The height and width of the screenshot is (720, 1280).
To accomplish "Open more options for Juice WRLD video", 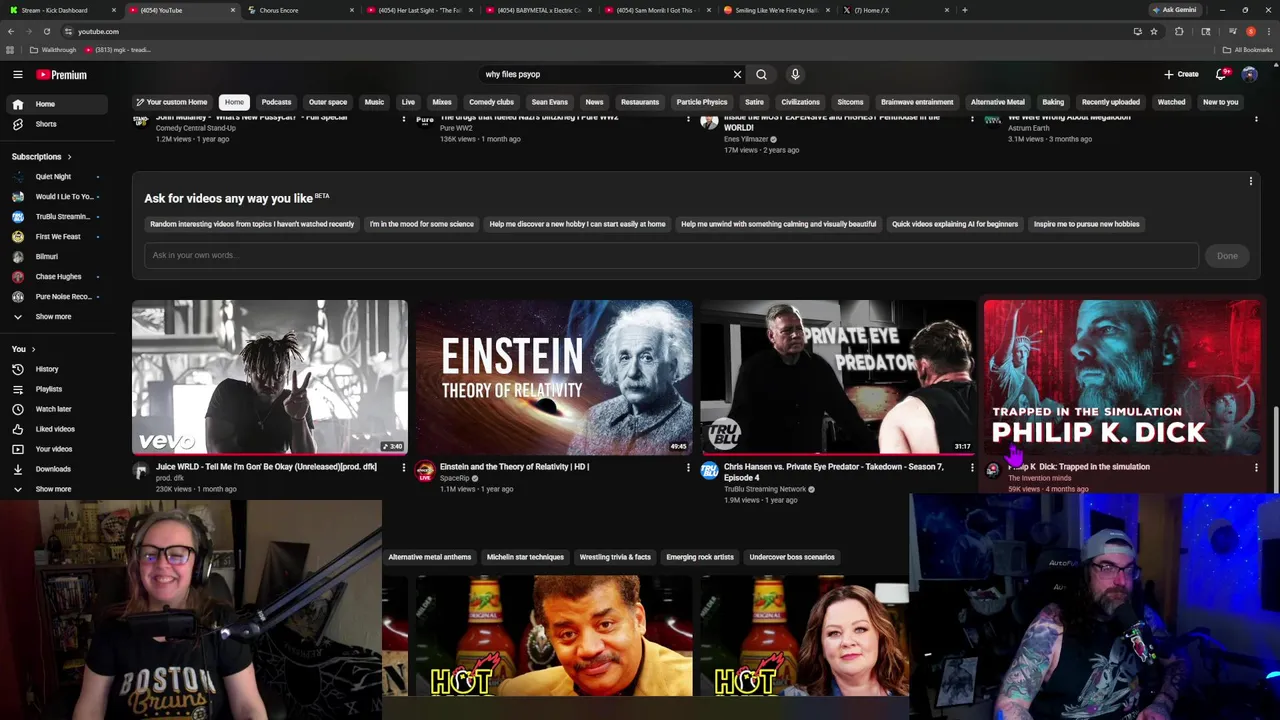I will point(404,467).
